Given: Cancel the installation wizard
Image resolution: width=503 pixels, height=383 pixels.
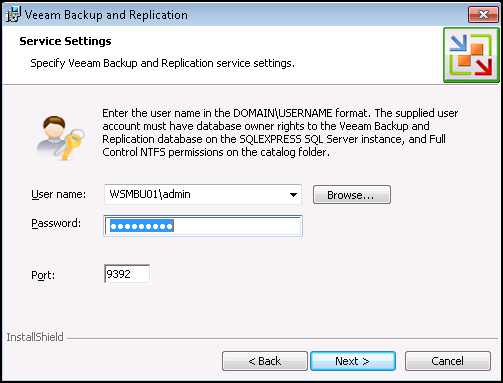Looking at the screenshot, I should [x=448, y=361].
